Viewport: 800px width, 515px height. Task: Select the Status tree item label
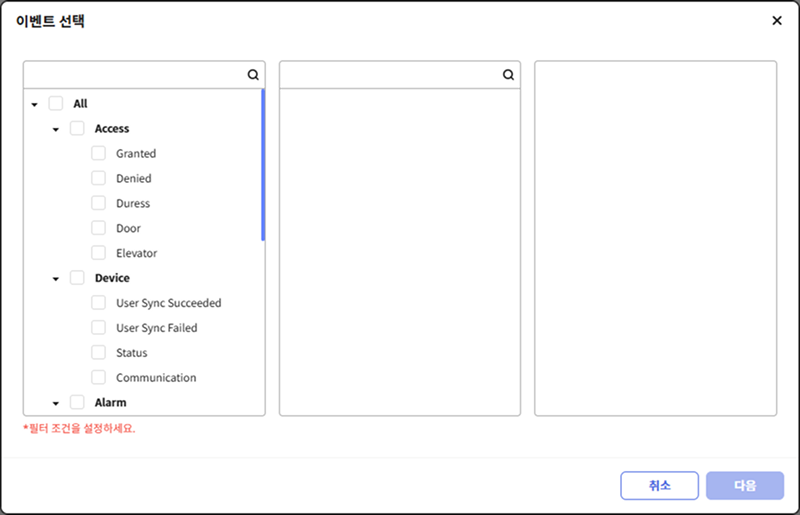click(x=131, y=353)
